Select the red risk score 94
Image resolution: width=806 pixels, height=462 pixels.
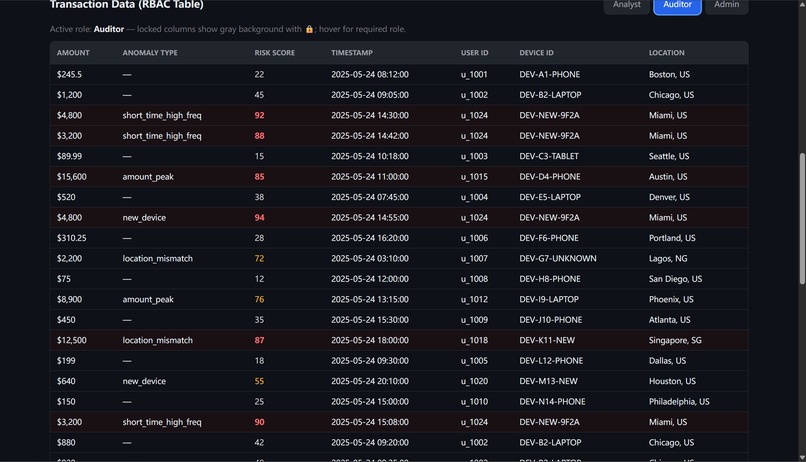click(x=259, y=217)
